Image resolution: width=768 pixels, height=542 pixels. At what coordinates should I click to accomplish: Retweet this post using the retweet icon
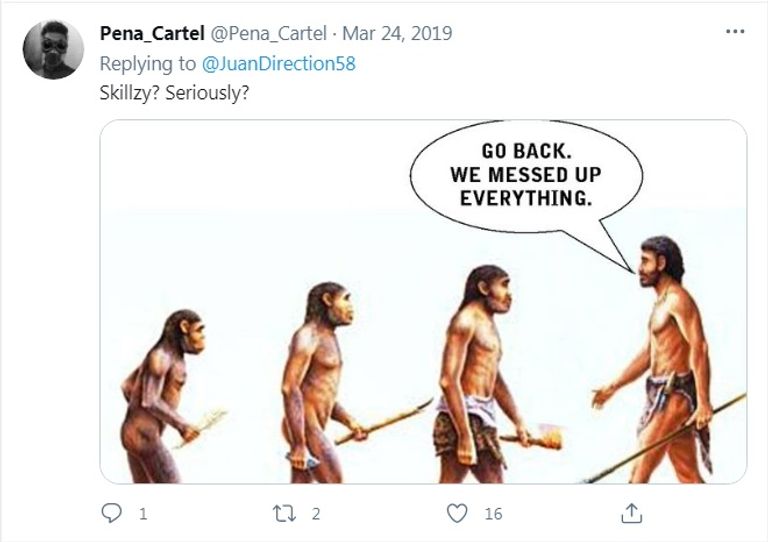tap(284, 513)
